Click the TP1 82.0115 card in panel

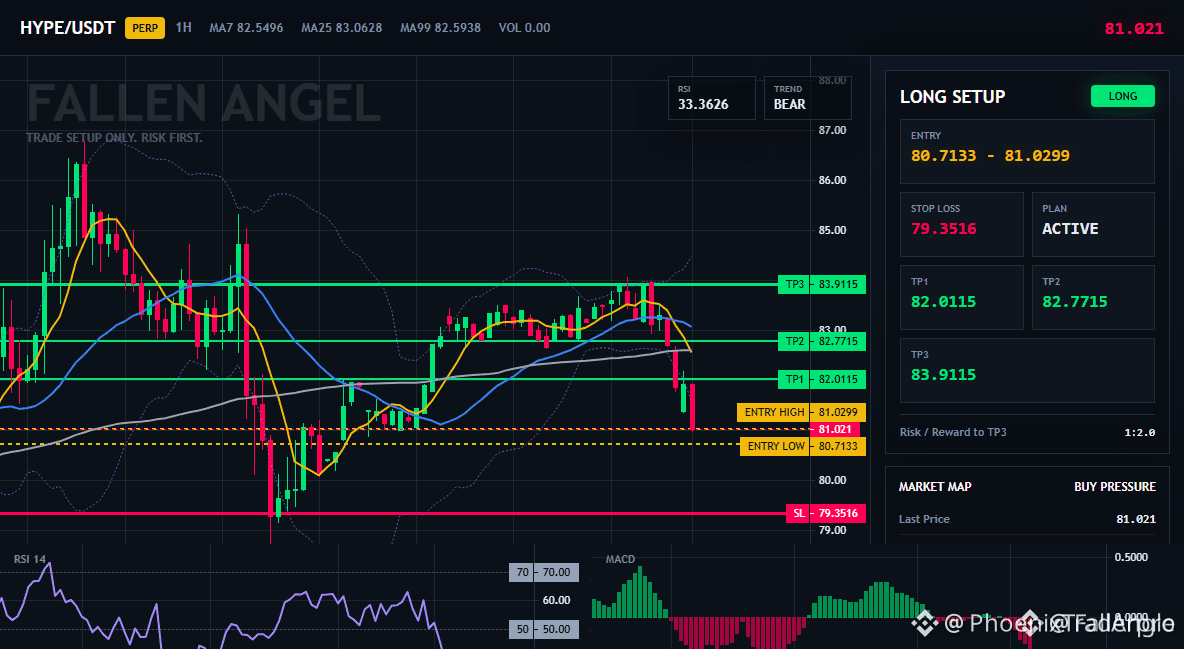coord(961,297)
